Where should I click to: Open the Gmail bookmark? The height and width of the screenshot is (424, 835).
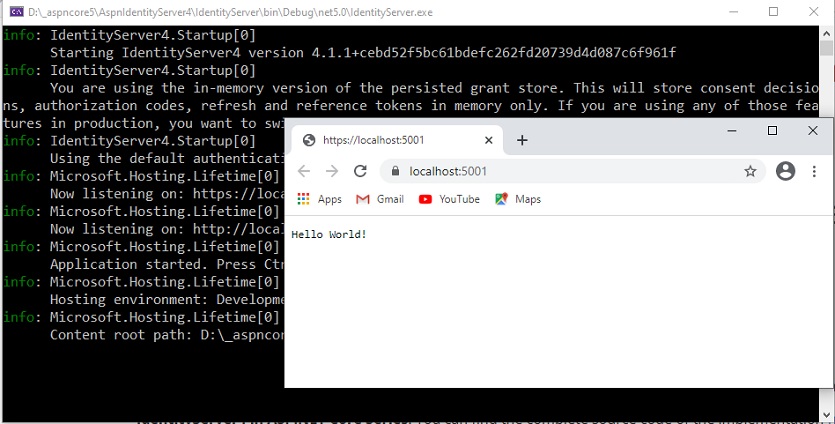point(380,199)
